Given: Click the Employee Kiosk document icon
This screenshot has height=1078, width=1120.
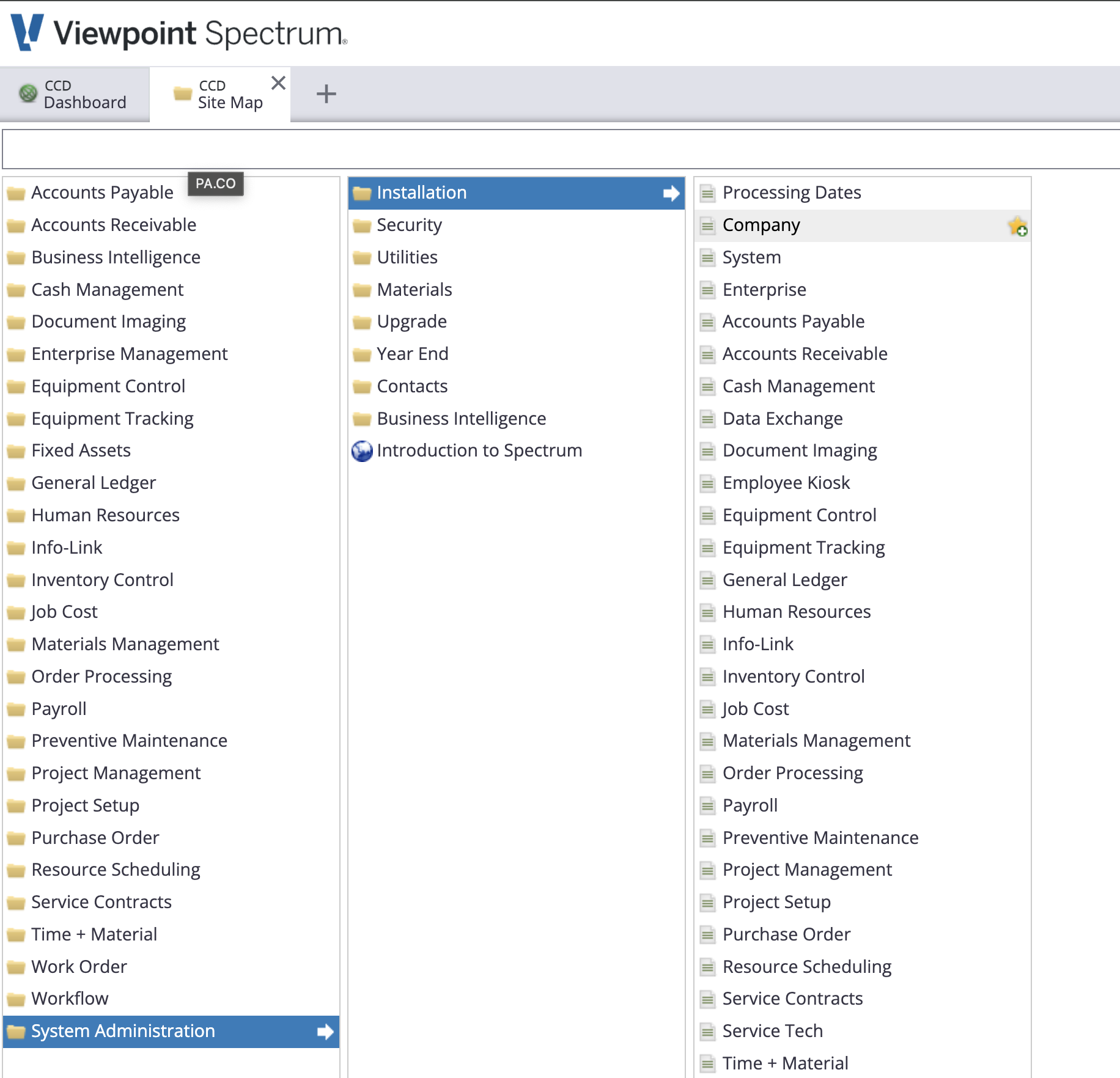Looking at the screenshot, I should [x=707, y=483].
